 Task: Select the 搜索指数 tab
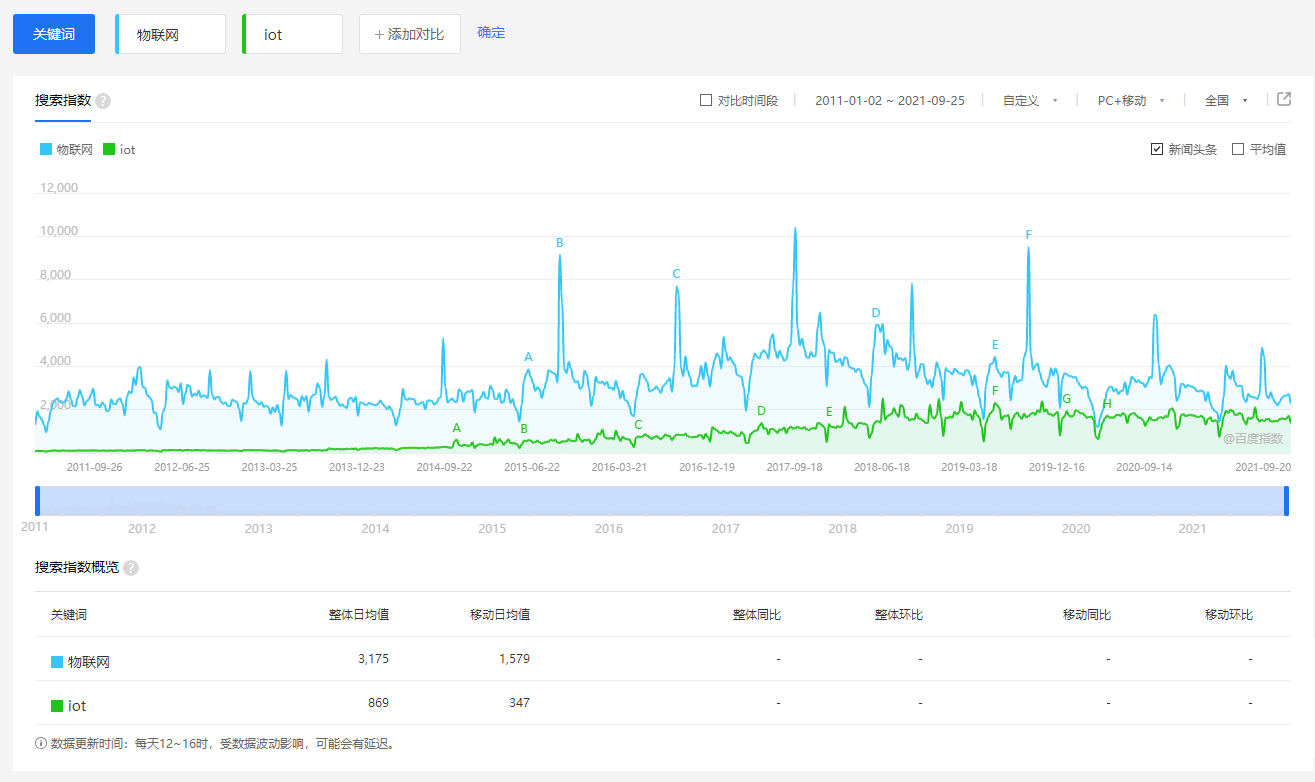click(x=63, y=100)
